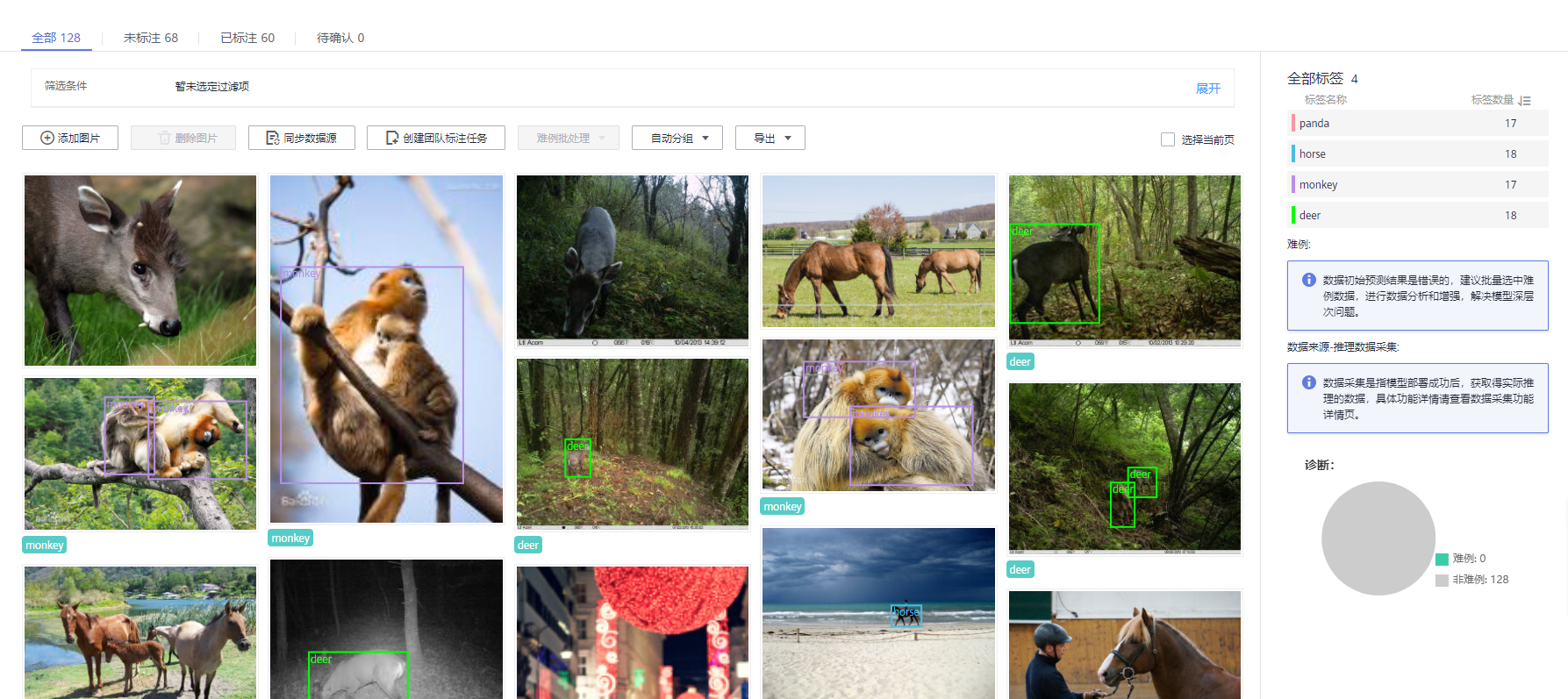This screenshot has width=1568, height=699.
Task: Click the 展开 link to expand filters
Action: click(1207, 89)
